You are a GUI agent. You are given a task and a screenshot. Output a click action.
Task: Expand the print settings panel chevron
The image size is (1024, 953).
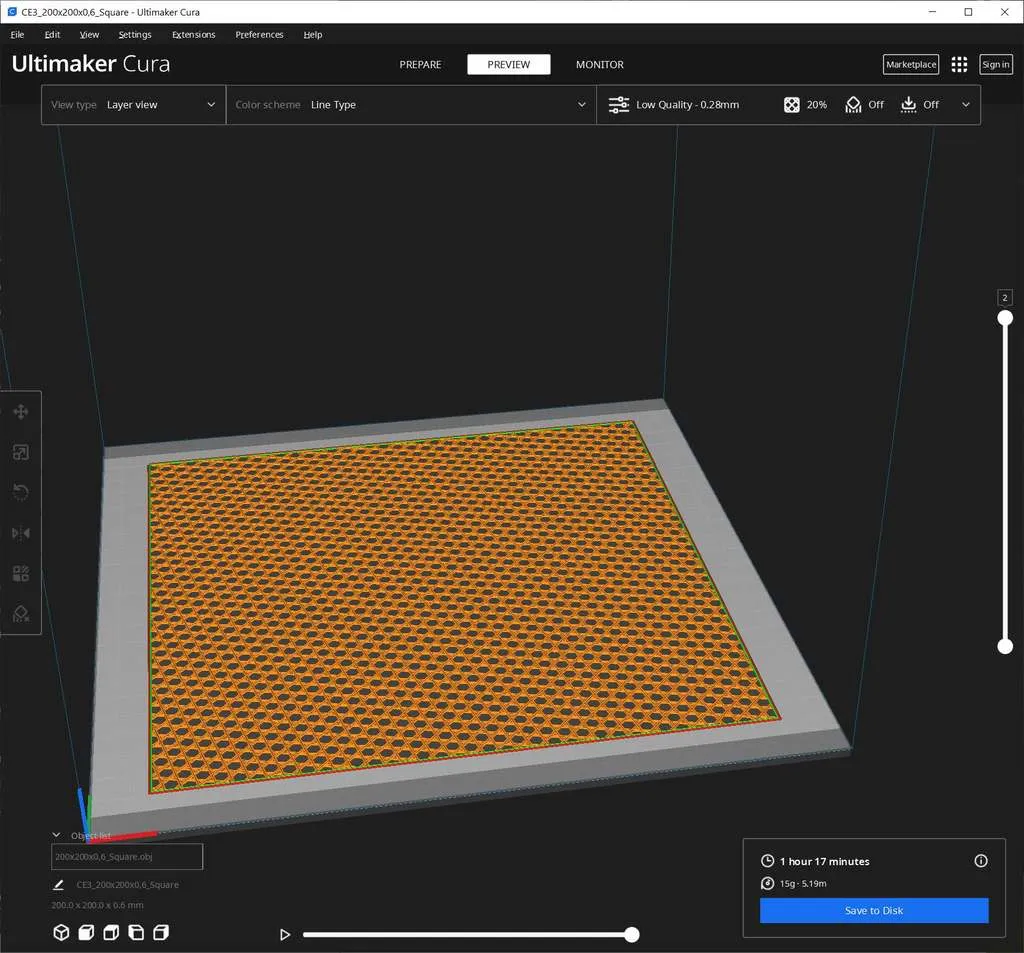[x=965, y=104]
